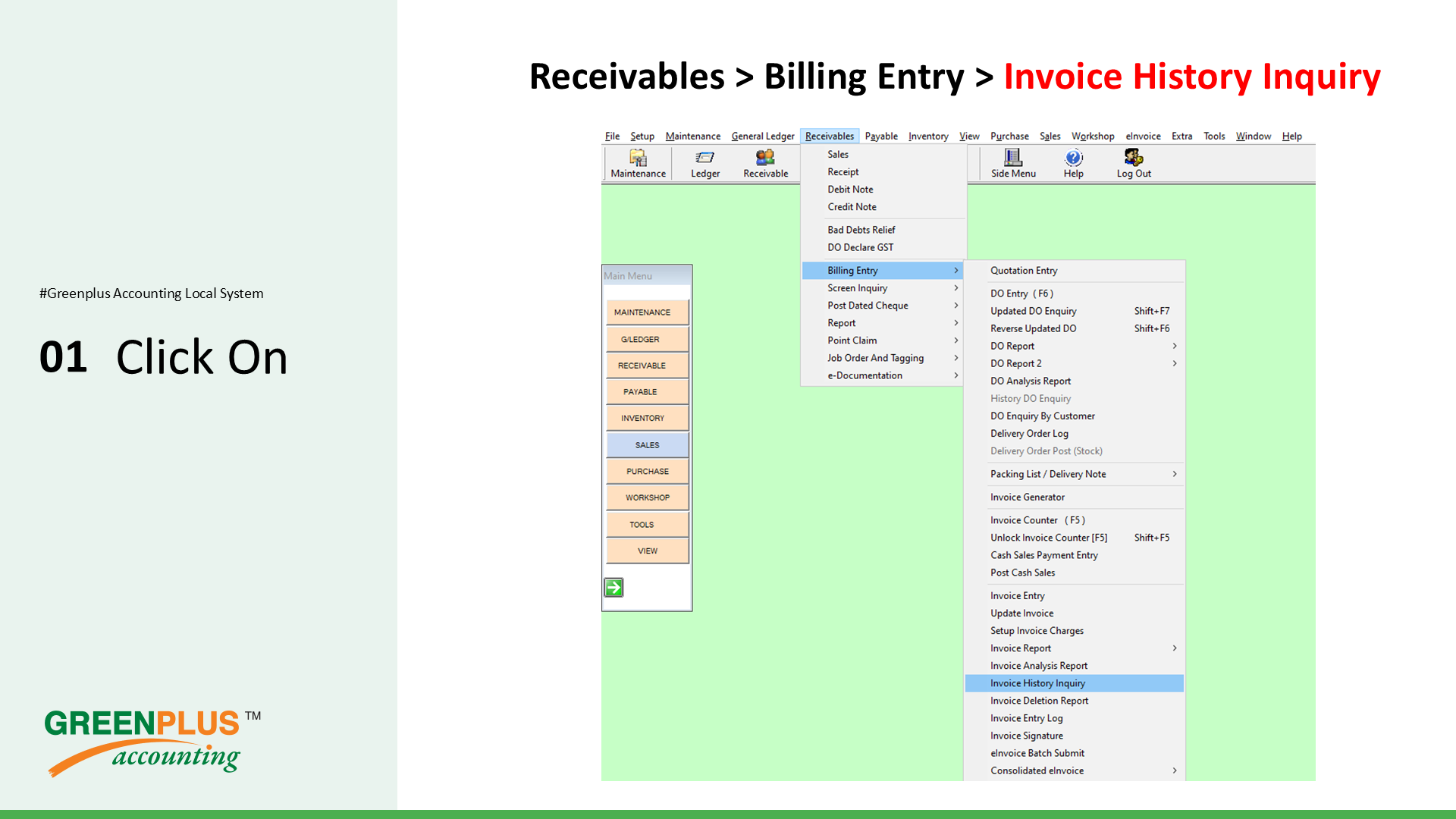Open the Maintenance menu in the menu bar
1456x819 pixels.
[693, 136]
